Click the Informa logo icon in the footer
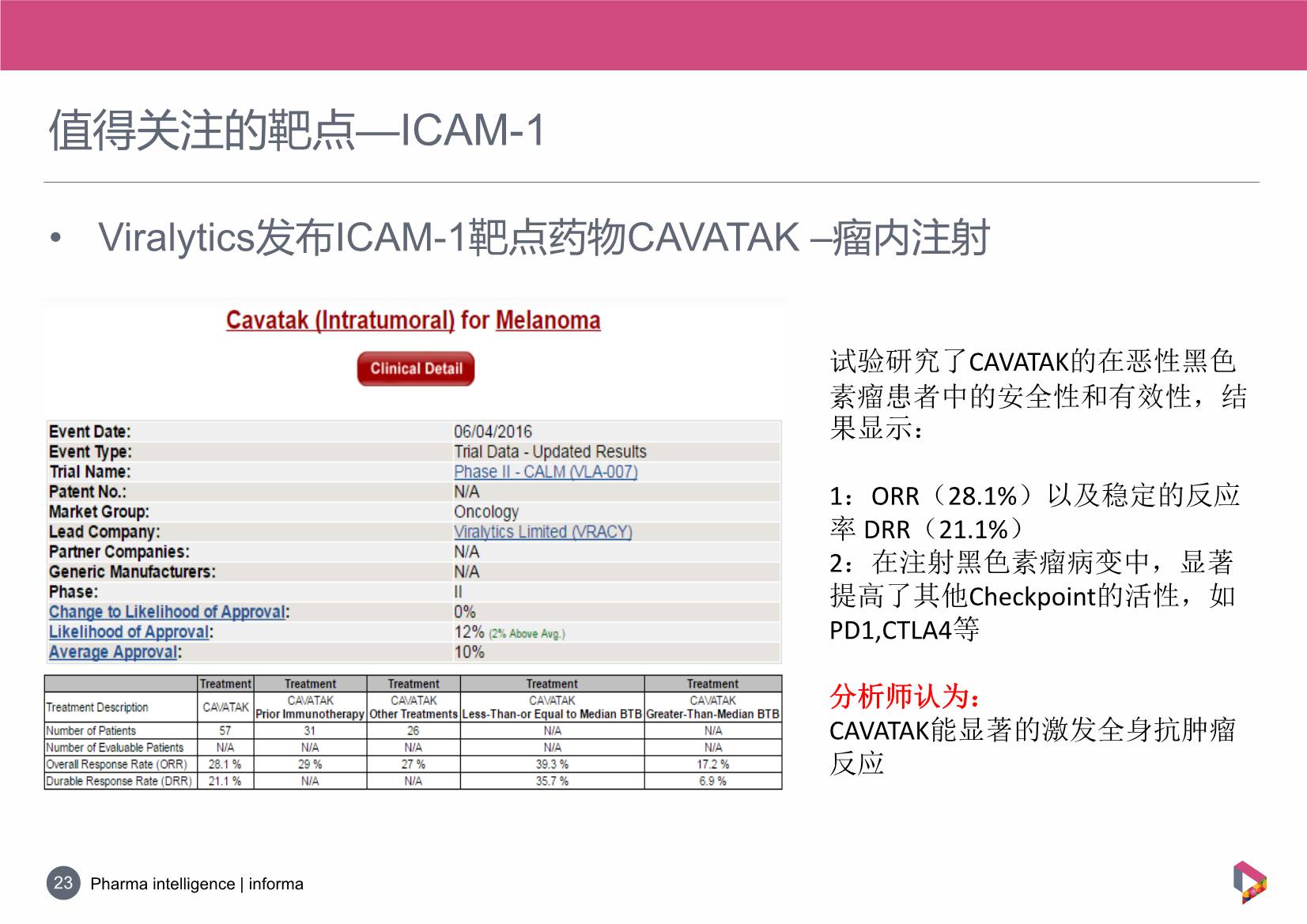The width and height of the screenshot is (1307, 924). (x=1249, y=882)
